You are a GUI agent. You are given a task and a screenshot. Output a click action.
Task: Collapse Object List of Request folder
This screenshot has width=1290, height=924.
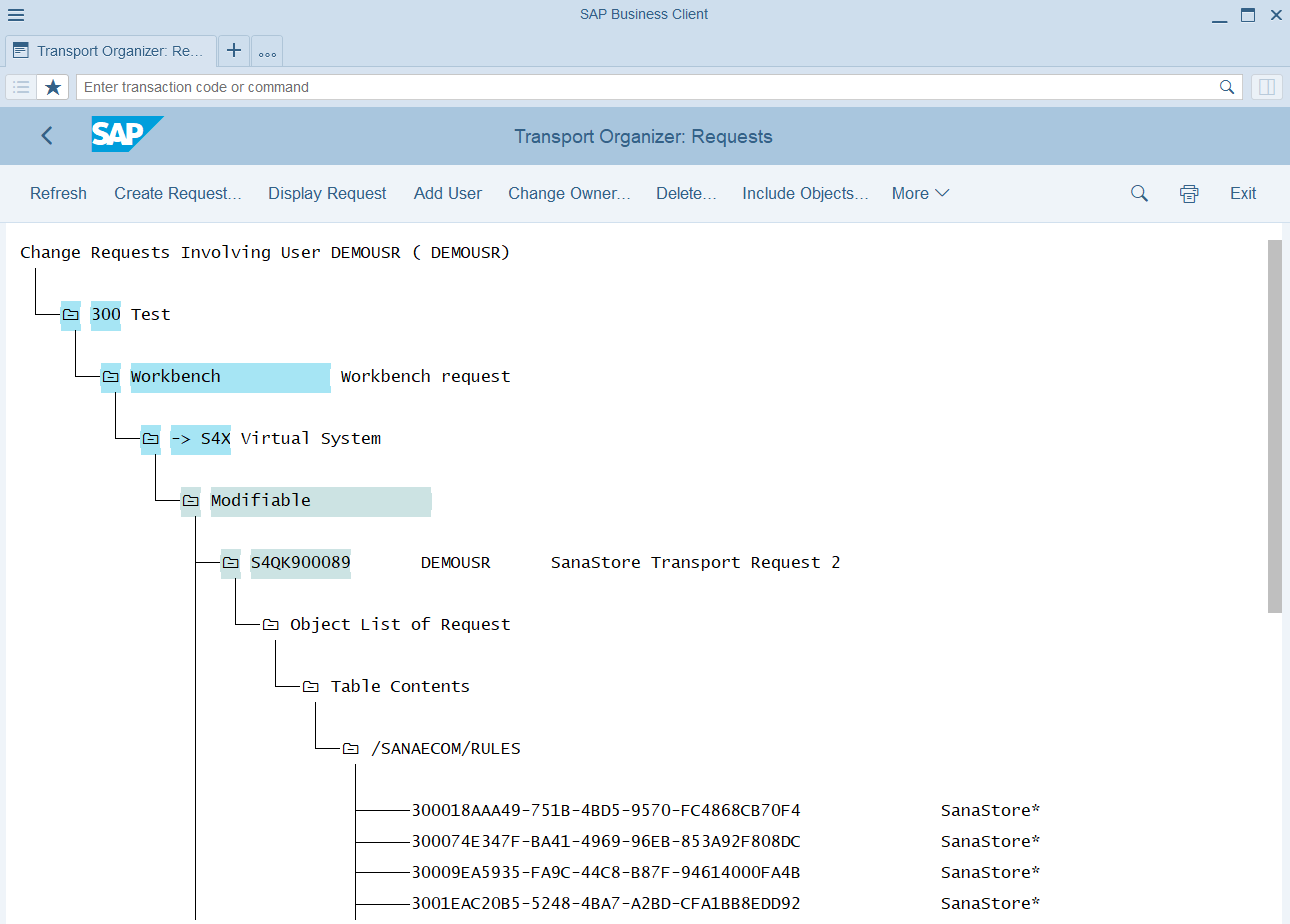(x=270, y=625)
